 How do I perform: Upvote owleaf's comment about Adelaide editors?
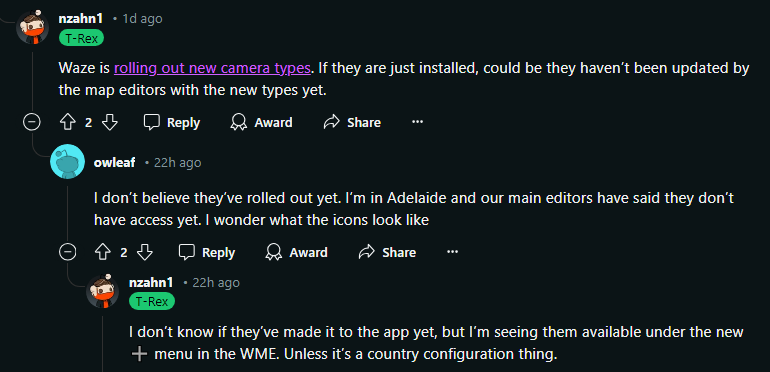103,252
